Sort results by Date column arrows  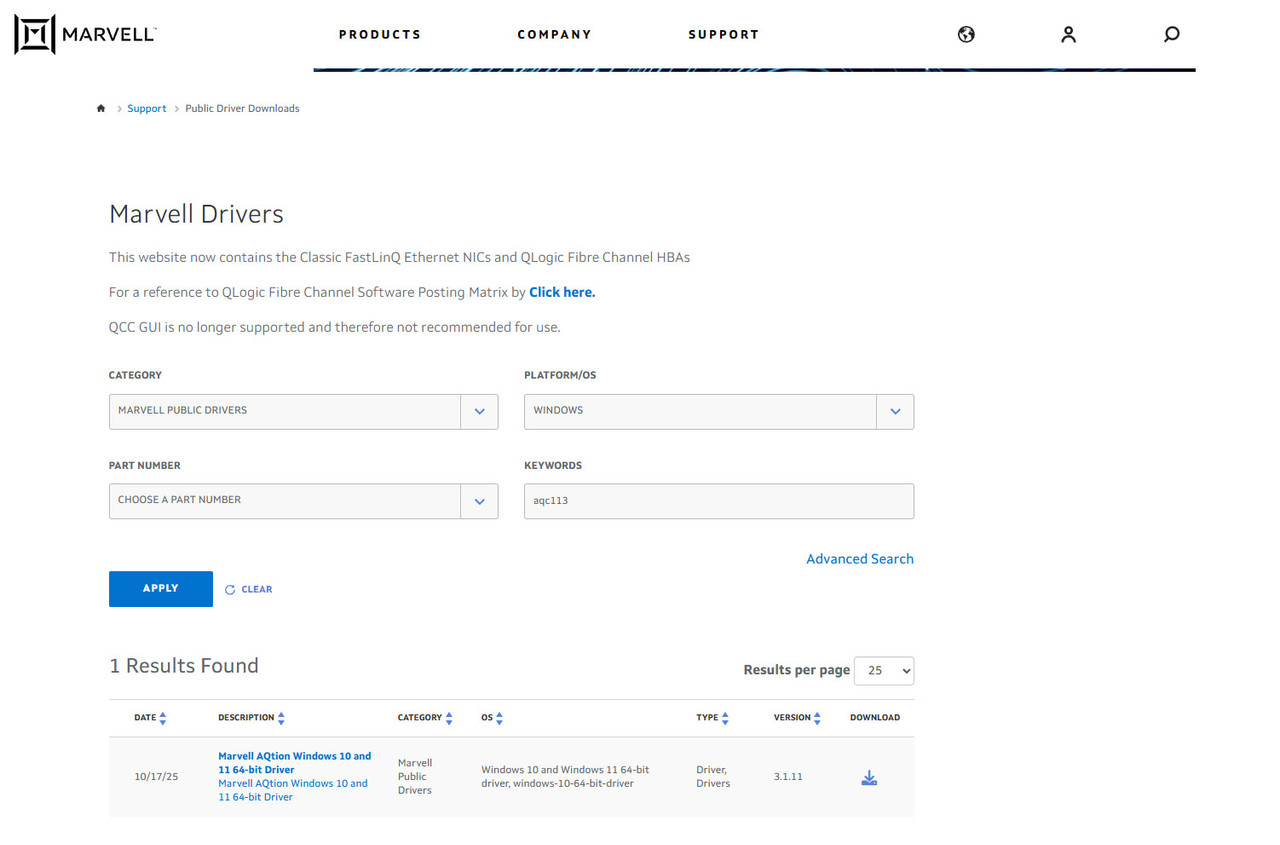coord(163,718)
